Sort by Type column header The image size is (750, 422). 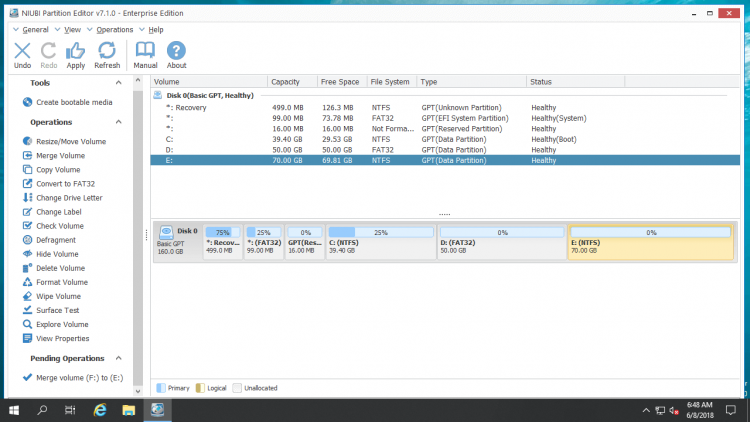(472, 82)
